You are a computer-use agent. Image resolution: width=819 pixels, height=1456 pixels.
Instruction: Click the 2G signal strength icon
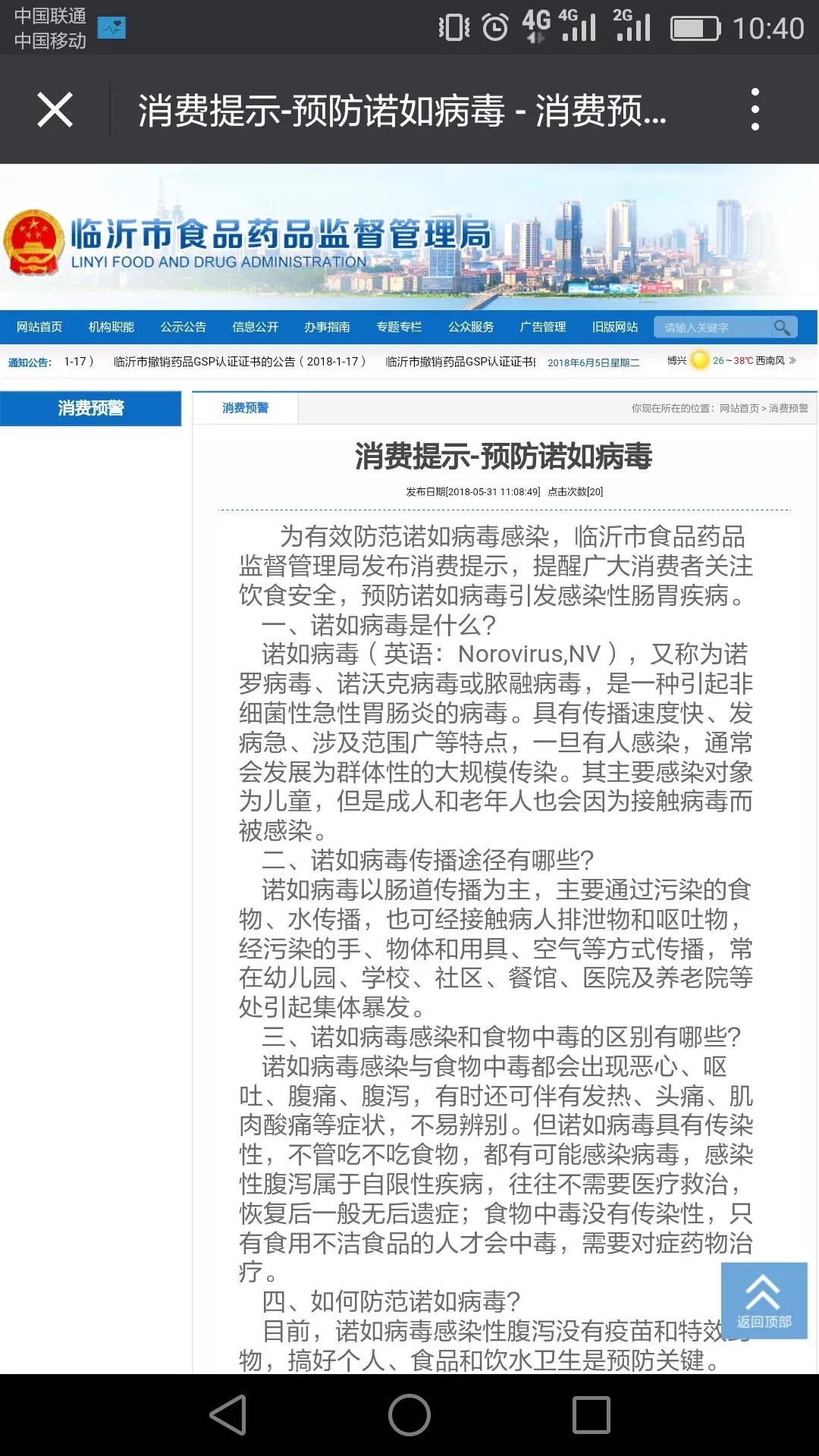(632, 26)
